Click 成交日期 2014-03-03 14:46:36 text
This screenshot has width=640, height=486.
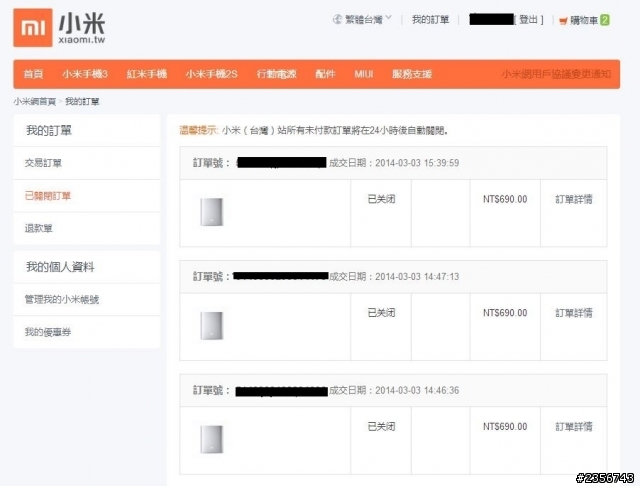coord(394,391)
